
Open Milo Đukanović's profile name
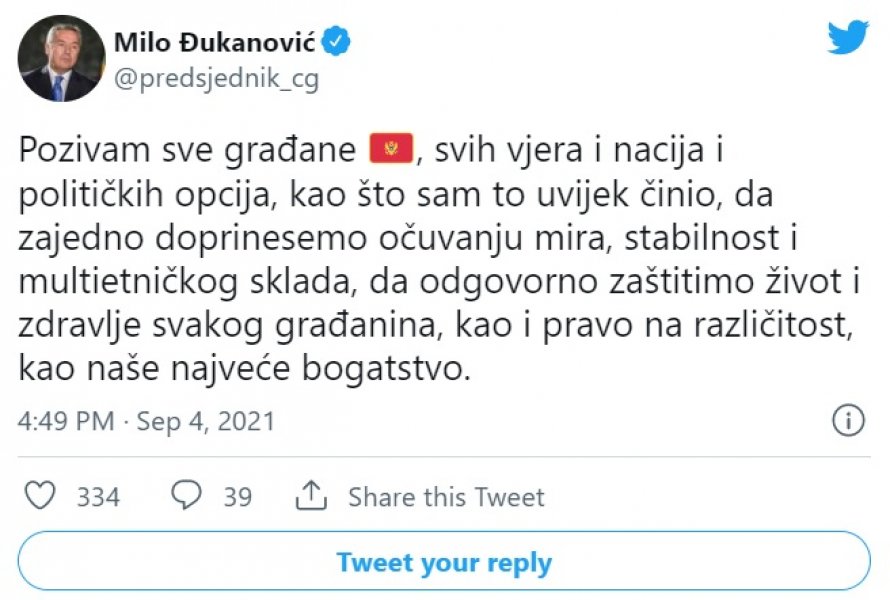coord(218,38)
